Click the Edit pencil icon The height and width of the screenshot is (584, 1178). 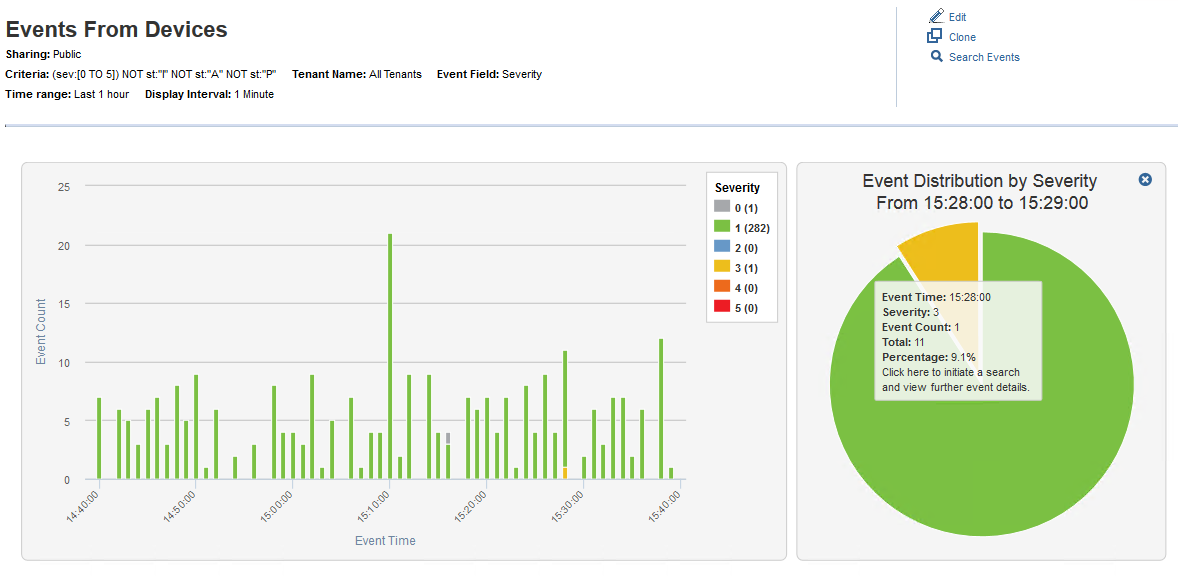tap(935, 16)
